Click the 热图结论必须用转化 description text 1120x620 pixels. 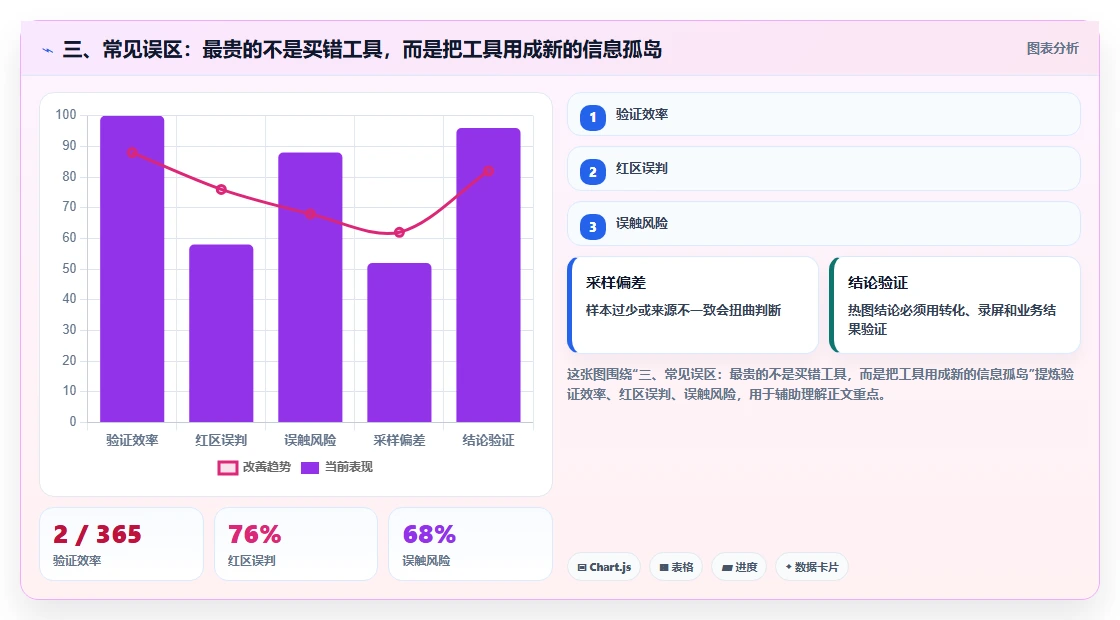951,320
